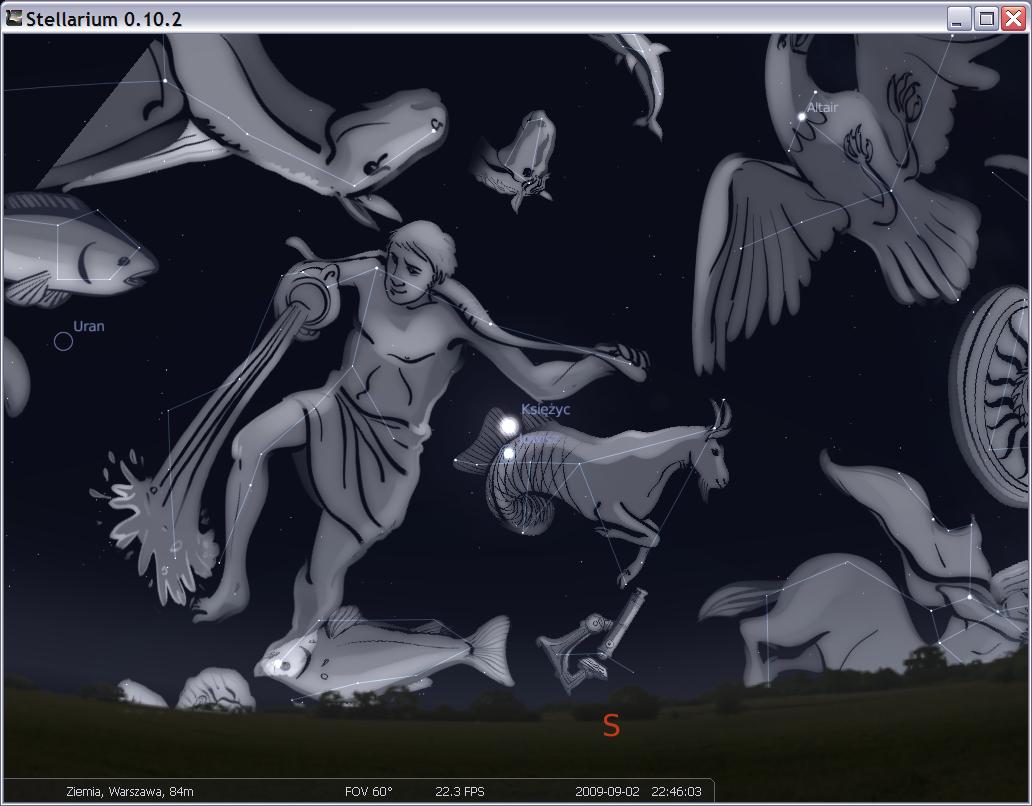Click the Stellarium icon in title bar
The image size is (1032, 806).
tap(14, 18)
